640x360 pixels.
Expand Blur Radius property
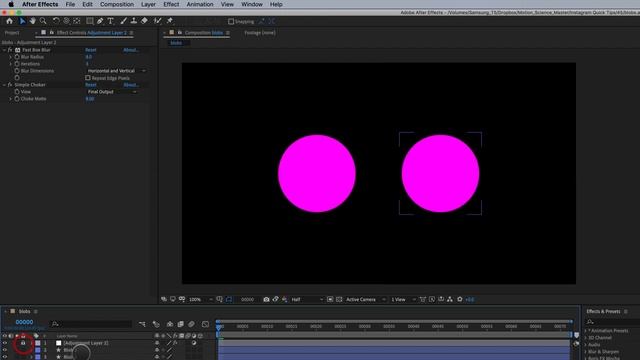(x=11, y=57)
